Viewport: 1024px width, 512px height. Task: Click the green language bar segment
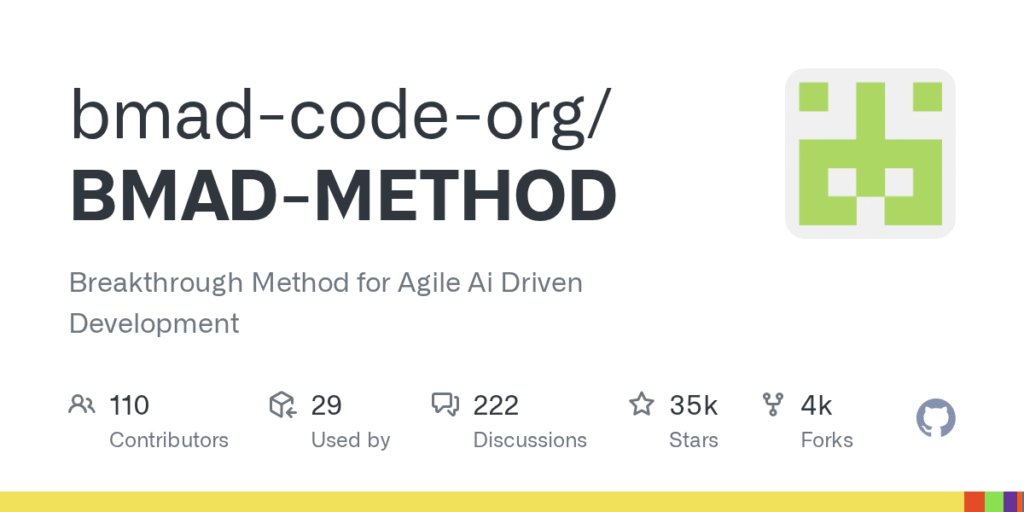[x=994, y=502]
